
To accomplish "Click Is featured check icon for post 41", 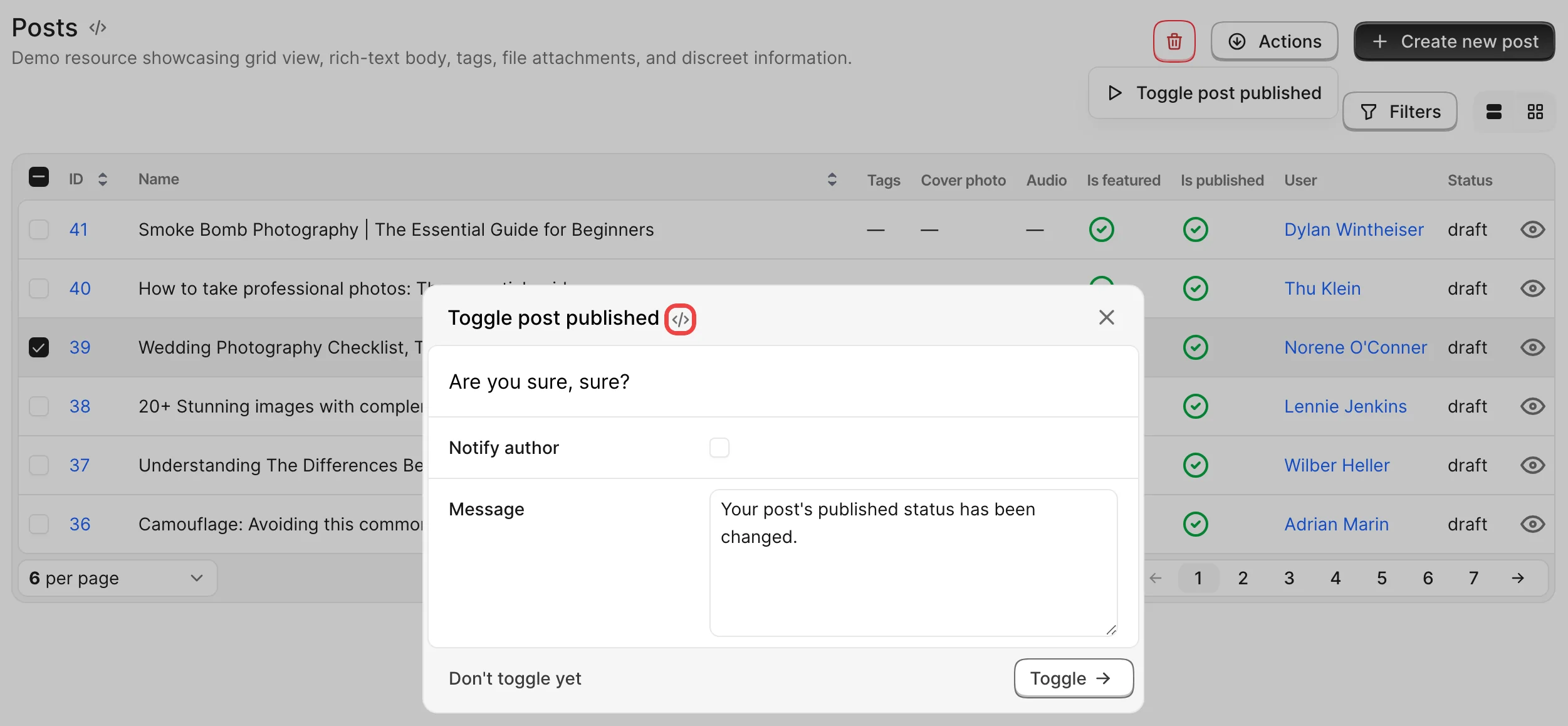I will [1101, 229].
